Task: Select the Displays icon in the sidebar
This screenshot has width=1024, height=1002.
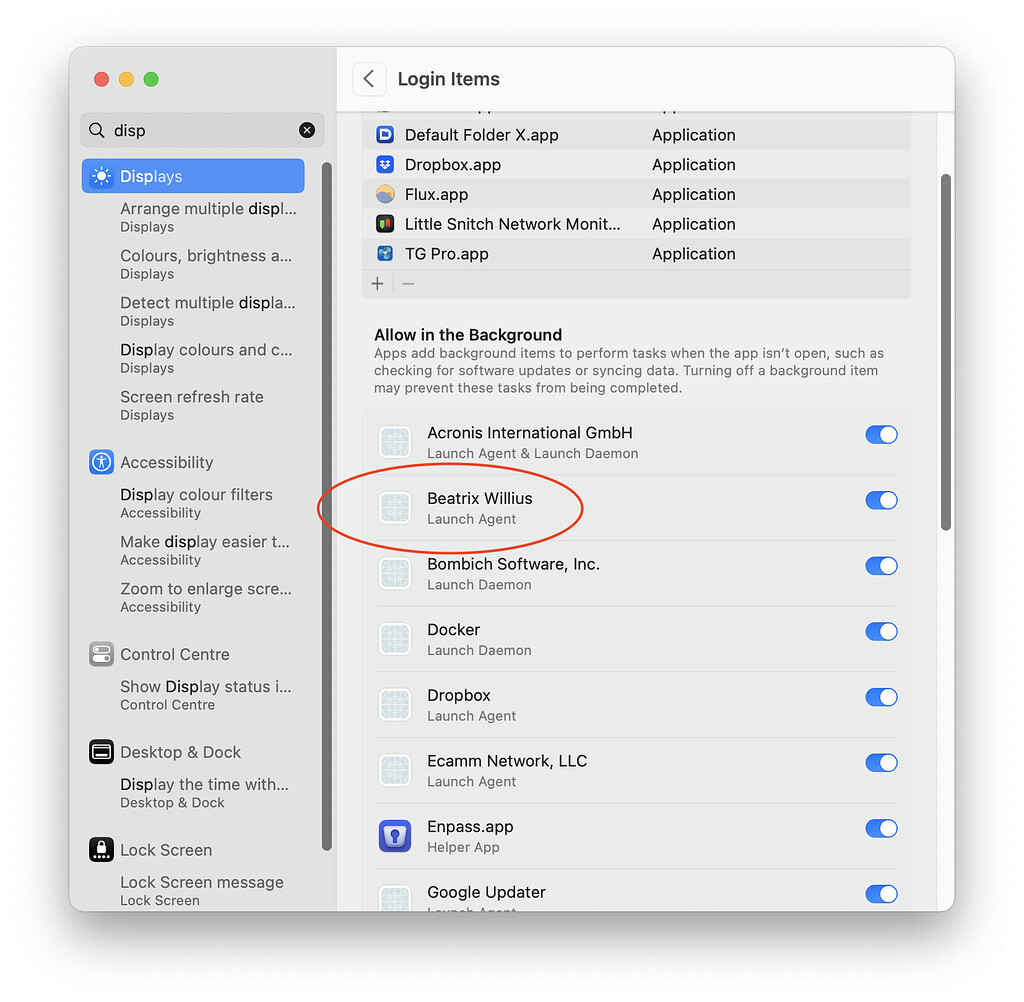Action: click(101, 175)
